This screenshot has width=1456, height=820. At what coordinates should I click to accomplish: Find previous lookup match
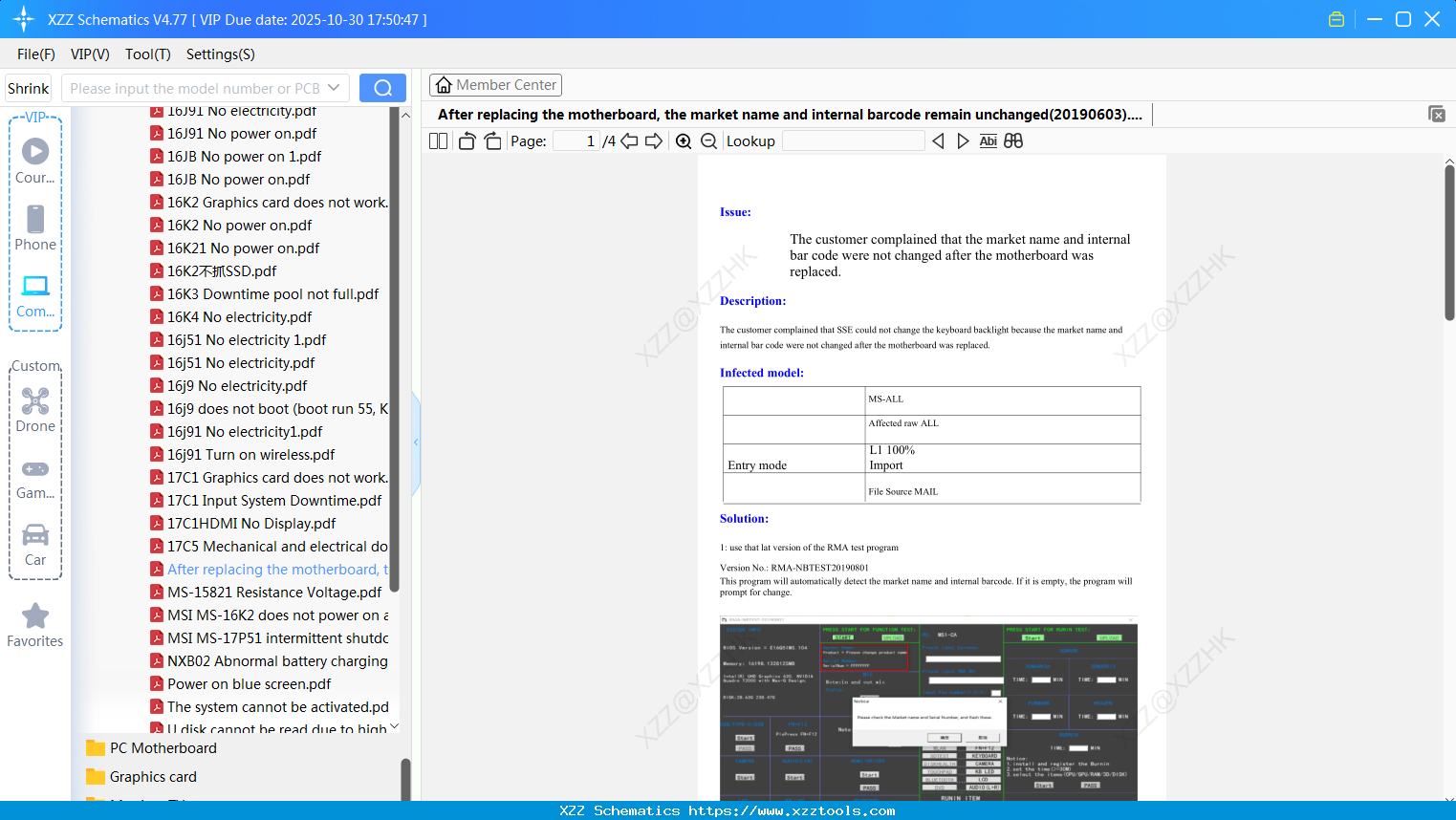point(938,141)
